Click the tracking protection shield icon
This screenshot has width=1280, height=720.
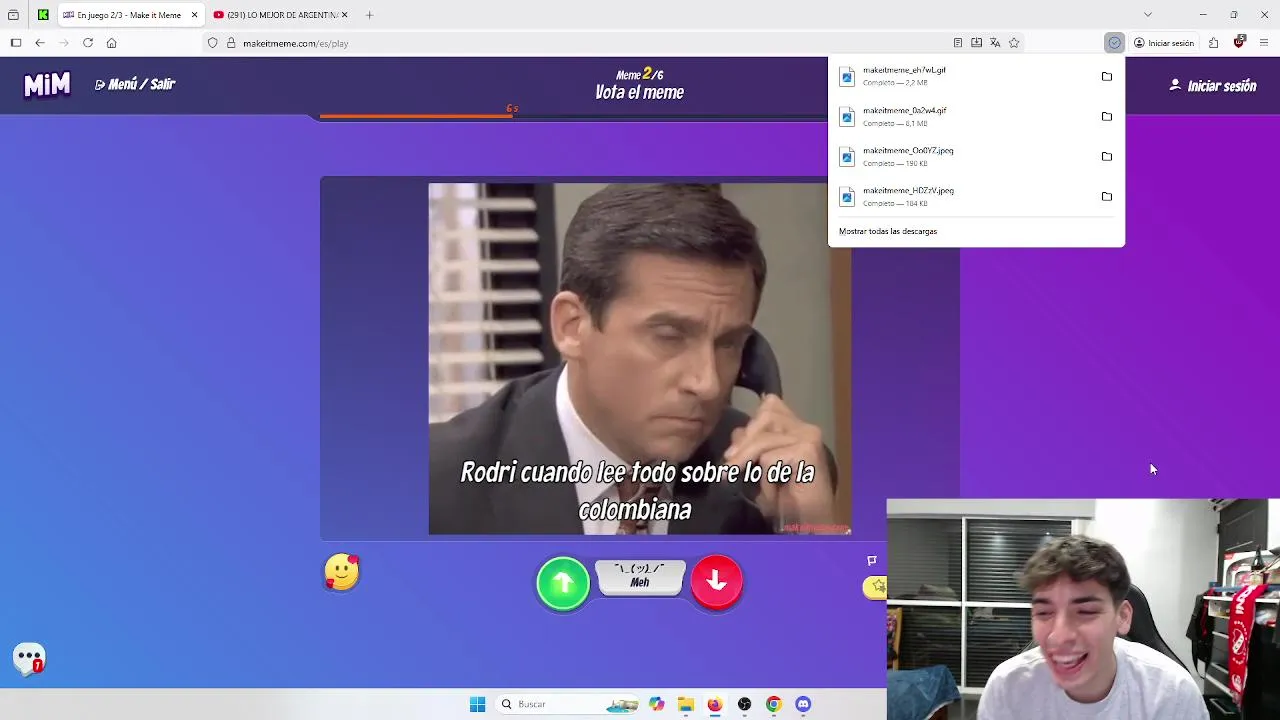(x=212, y=43)
